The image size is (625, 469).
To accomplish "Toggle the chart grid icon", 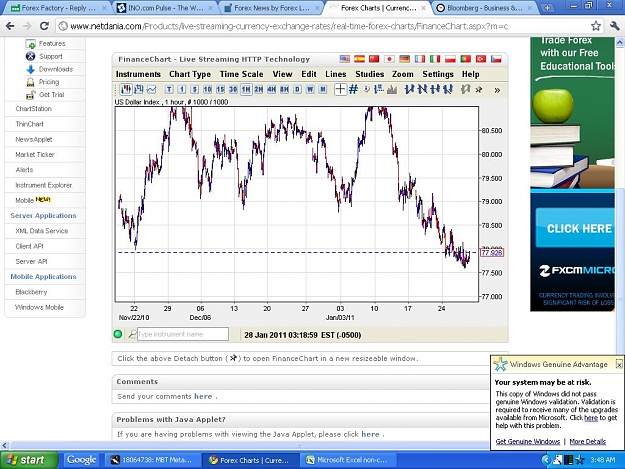I will click(353, 89).
